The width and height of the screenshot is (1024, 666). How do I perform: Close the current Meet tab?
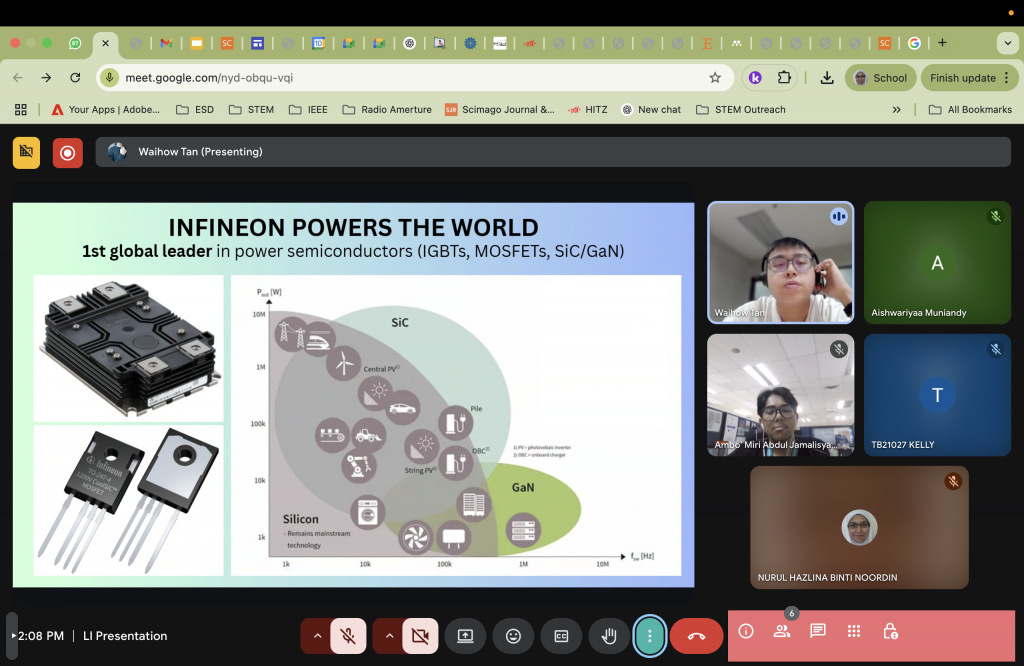[x=105, y=43]
